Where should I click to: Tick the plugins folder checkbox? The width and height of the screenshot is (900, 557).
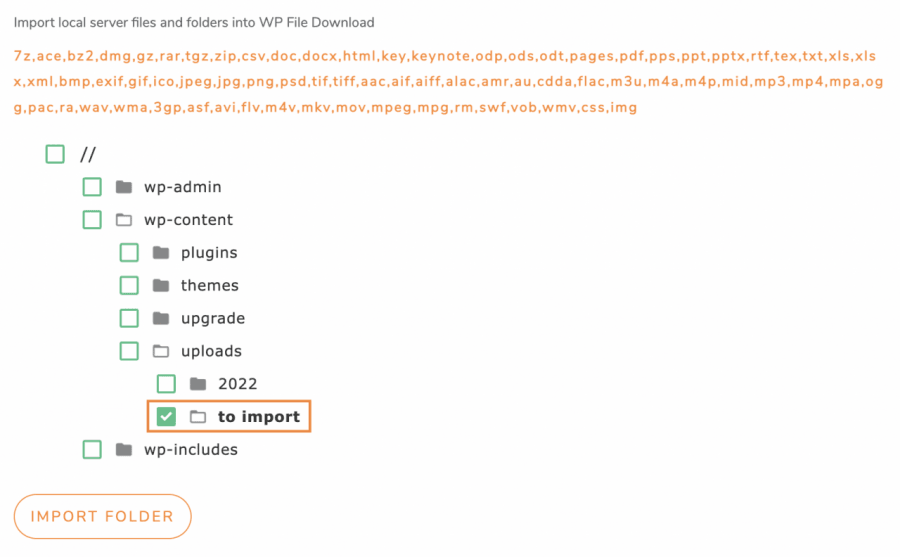click(129, 253)
